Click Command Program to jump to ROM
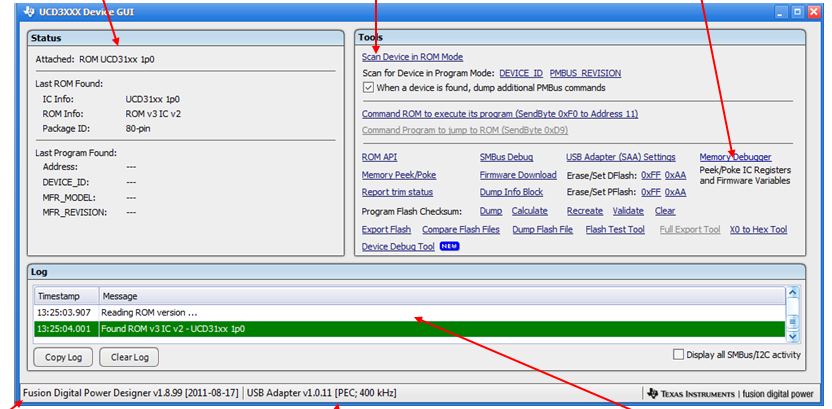Viewport: 832px width, 409px height. click(465, 130)
